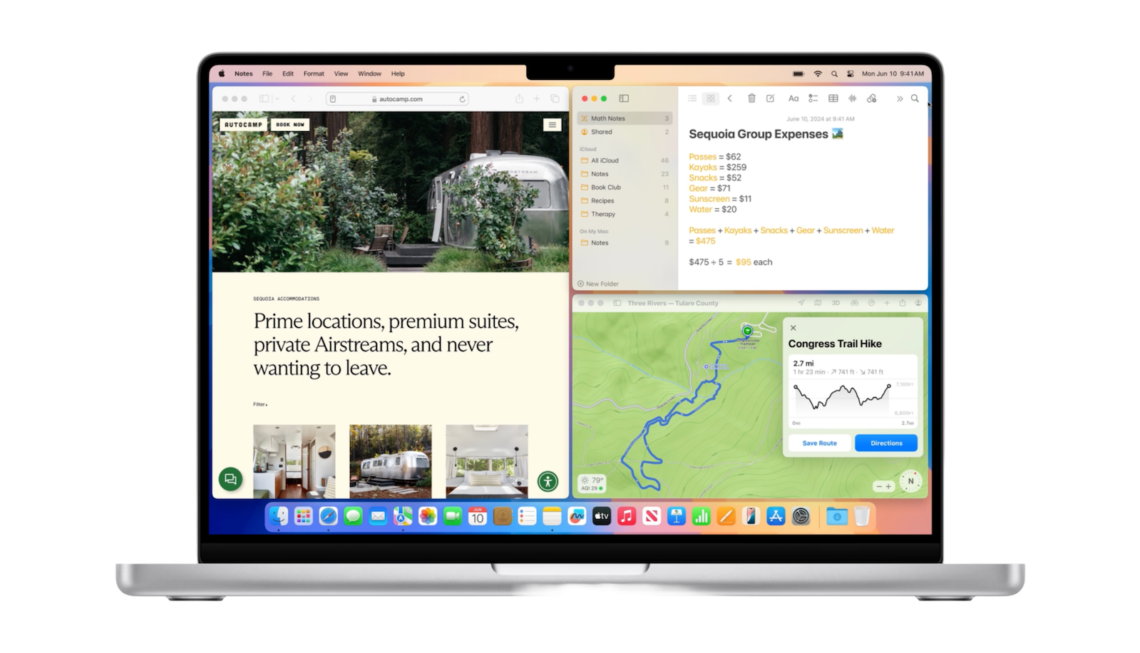Insert a checklist using the checklist icon
The image size is (1140, 653).
pyautogui.click(x=813, y=99)
